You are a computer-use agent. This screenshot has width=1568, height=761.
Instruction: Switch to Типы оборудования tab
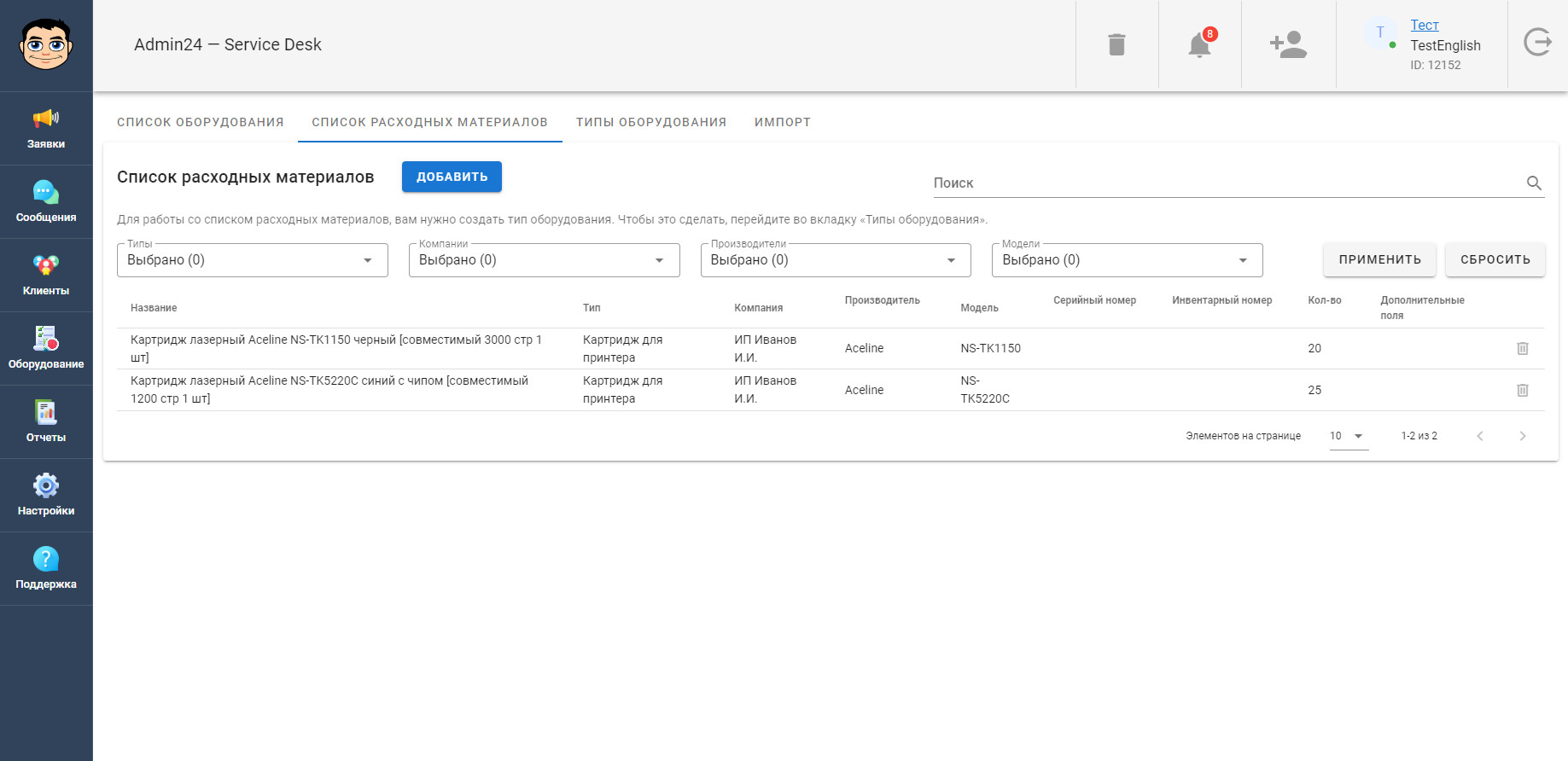click(x=650, y=122)
